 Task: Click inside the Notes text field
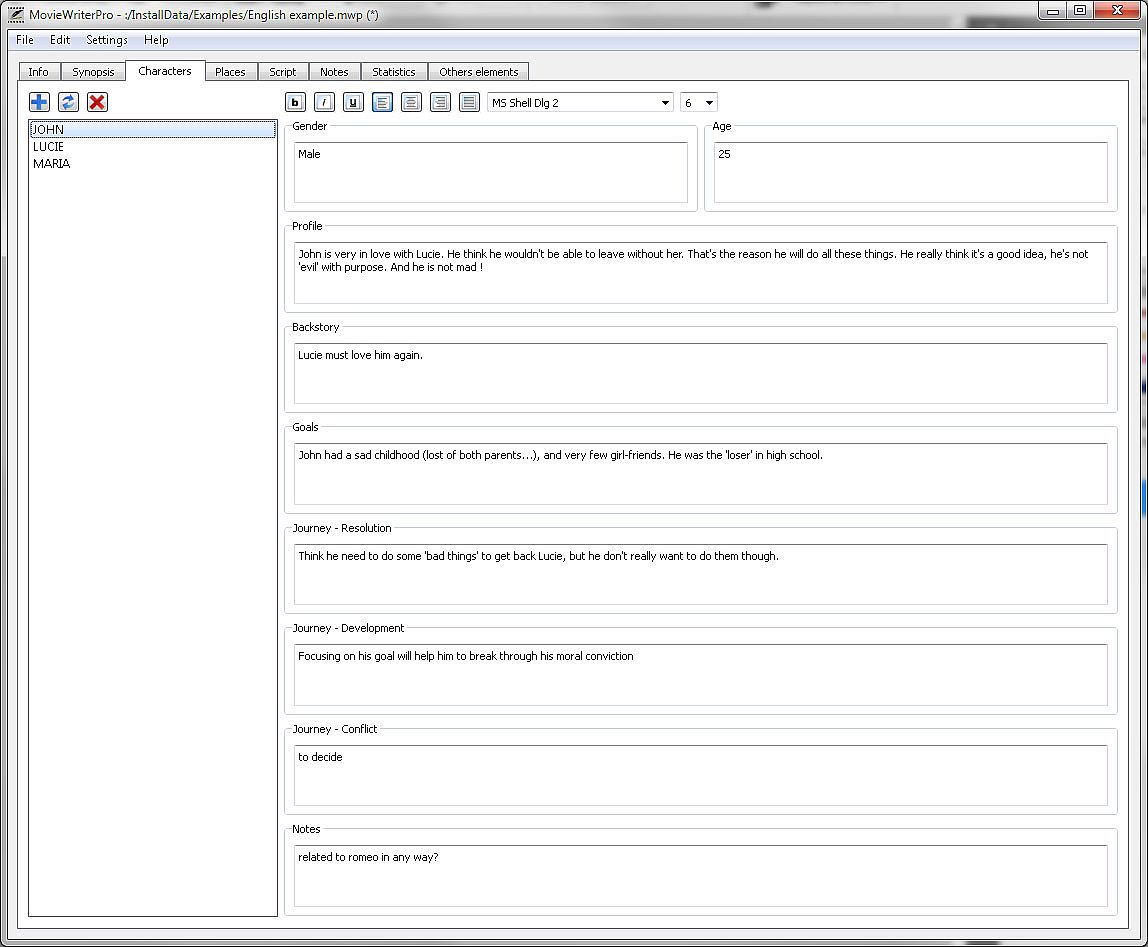coord(700,875)
